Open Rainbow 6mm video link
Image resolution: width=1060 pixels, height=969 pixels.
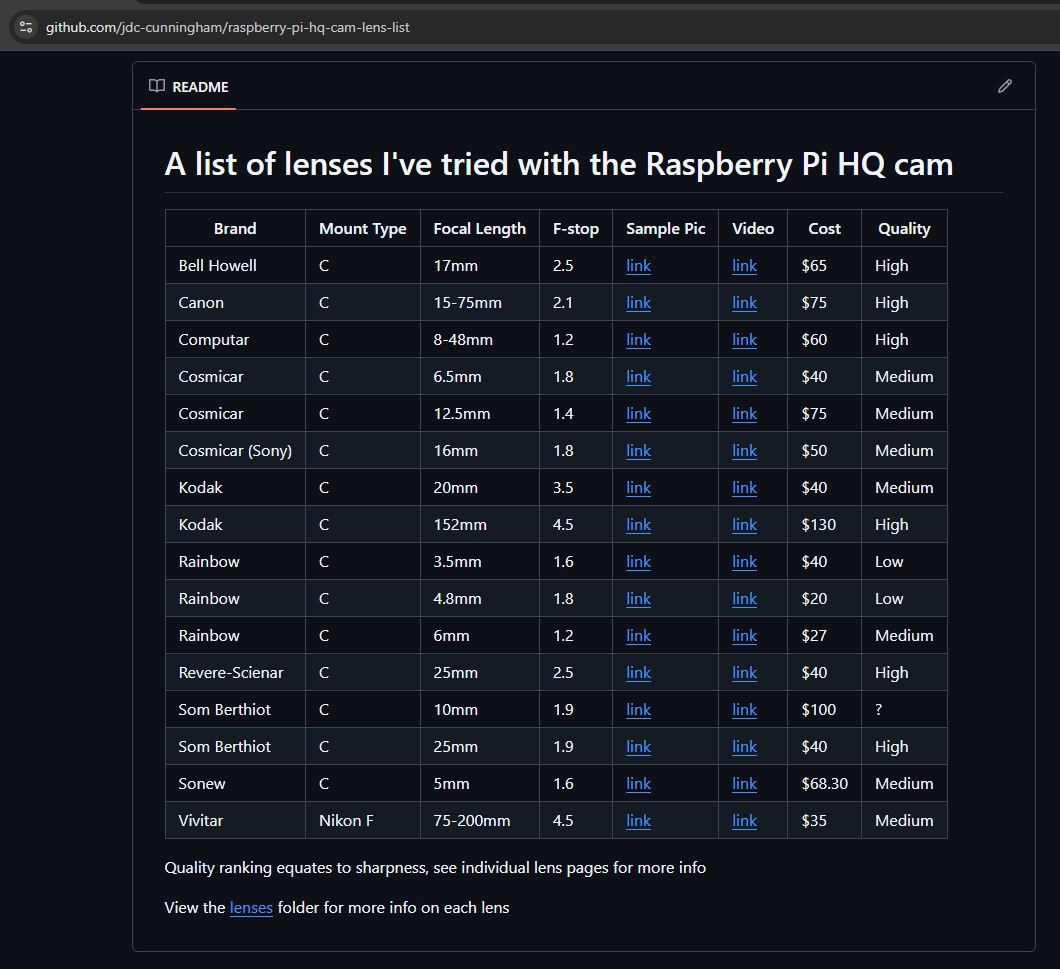(x=744, y=636)
